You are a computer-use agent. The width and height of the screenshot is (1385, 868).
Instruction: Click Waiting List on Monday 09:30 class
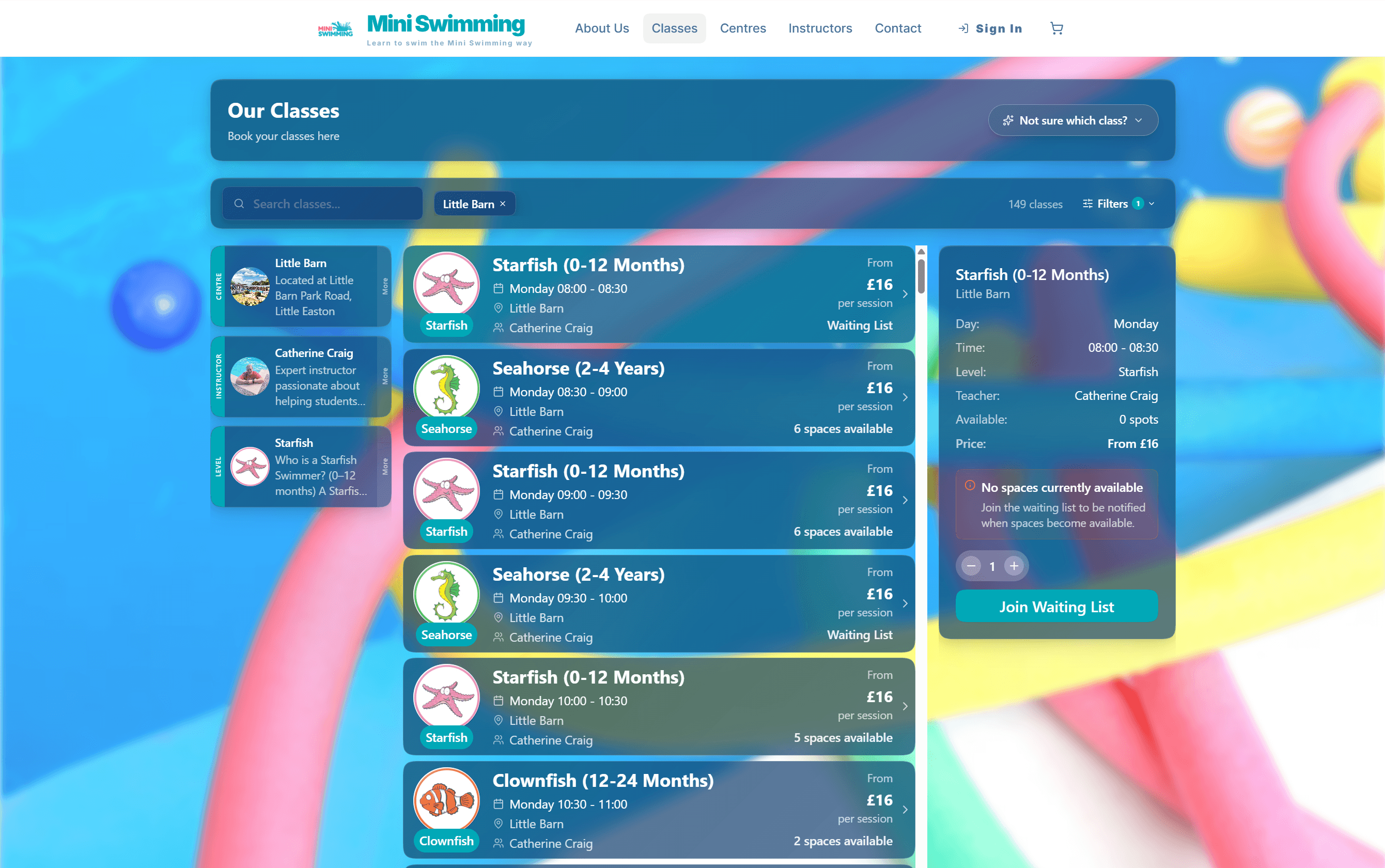point(859,635)
